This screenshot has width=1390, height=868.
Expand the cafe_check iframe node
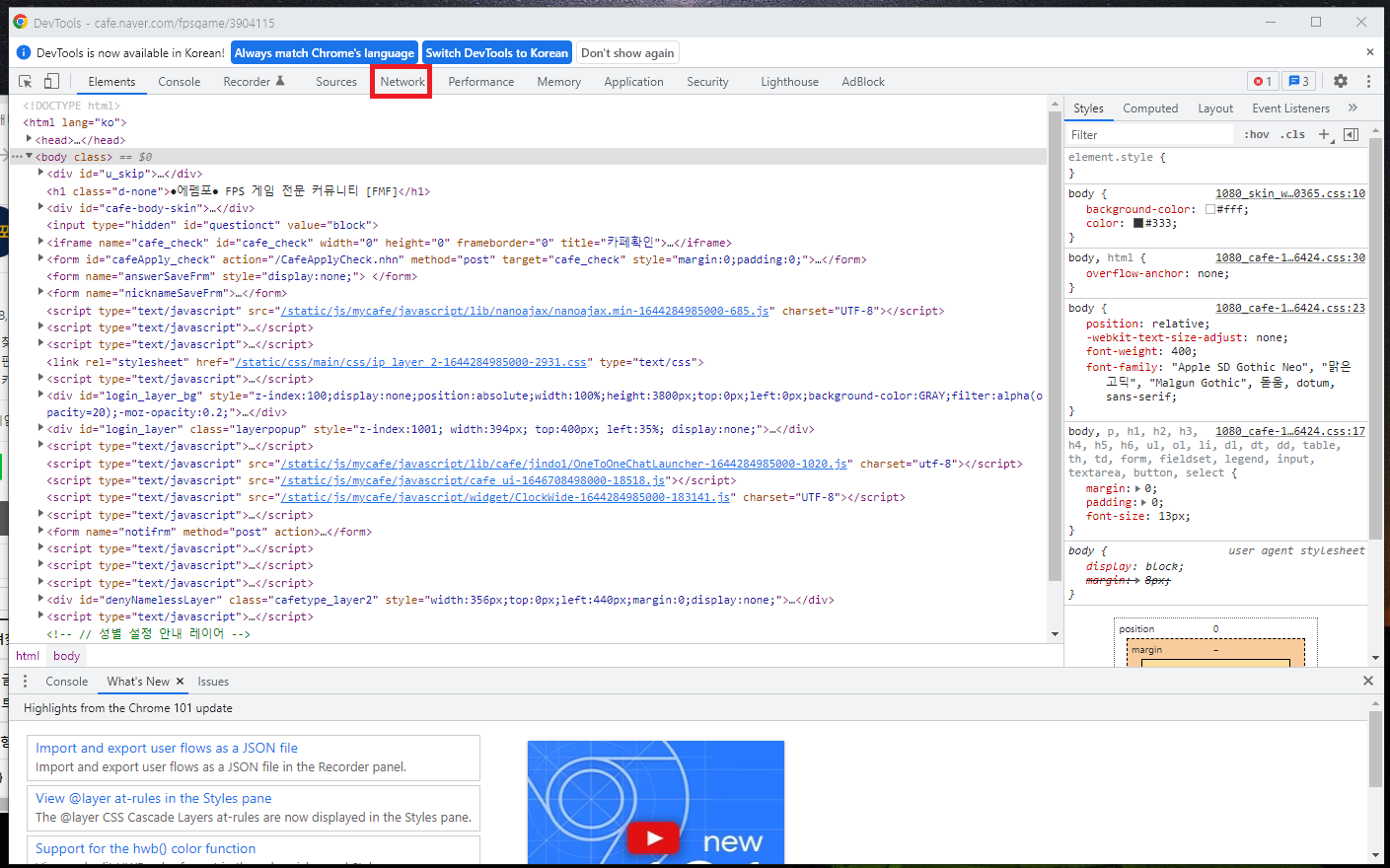coord(40,242)
